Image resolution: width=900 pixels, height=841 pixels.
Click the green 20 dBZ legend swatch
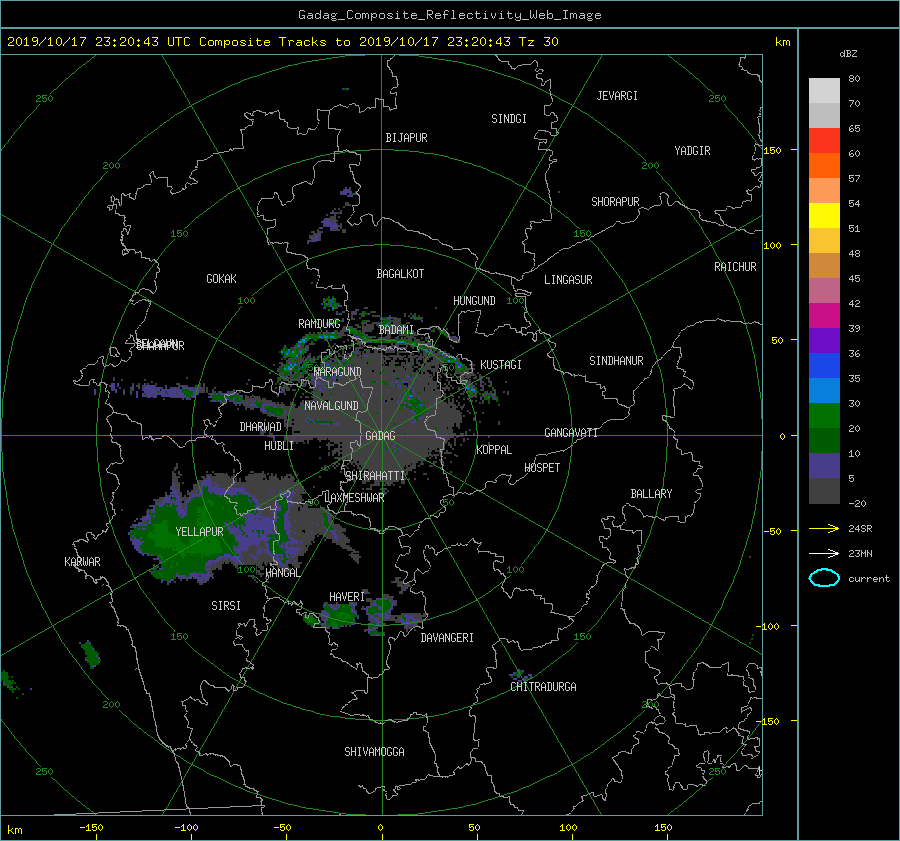pyautogui.click(x=824, y=416)
